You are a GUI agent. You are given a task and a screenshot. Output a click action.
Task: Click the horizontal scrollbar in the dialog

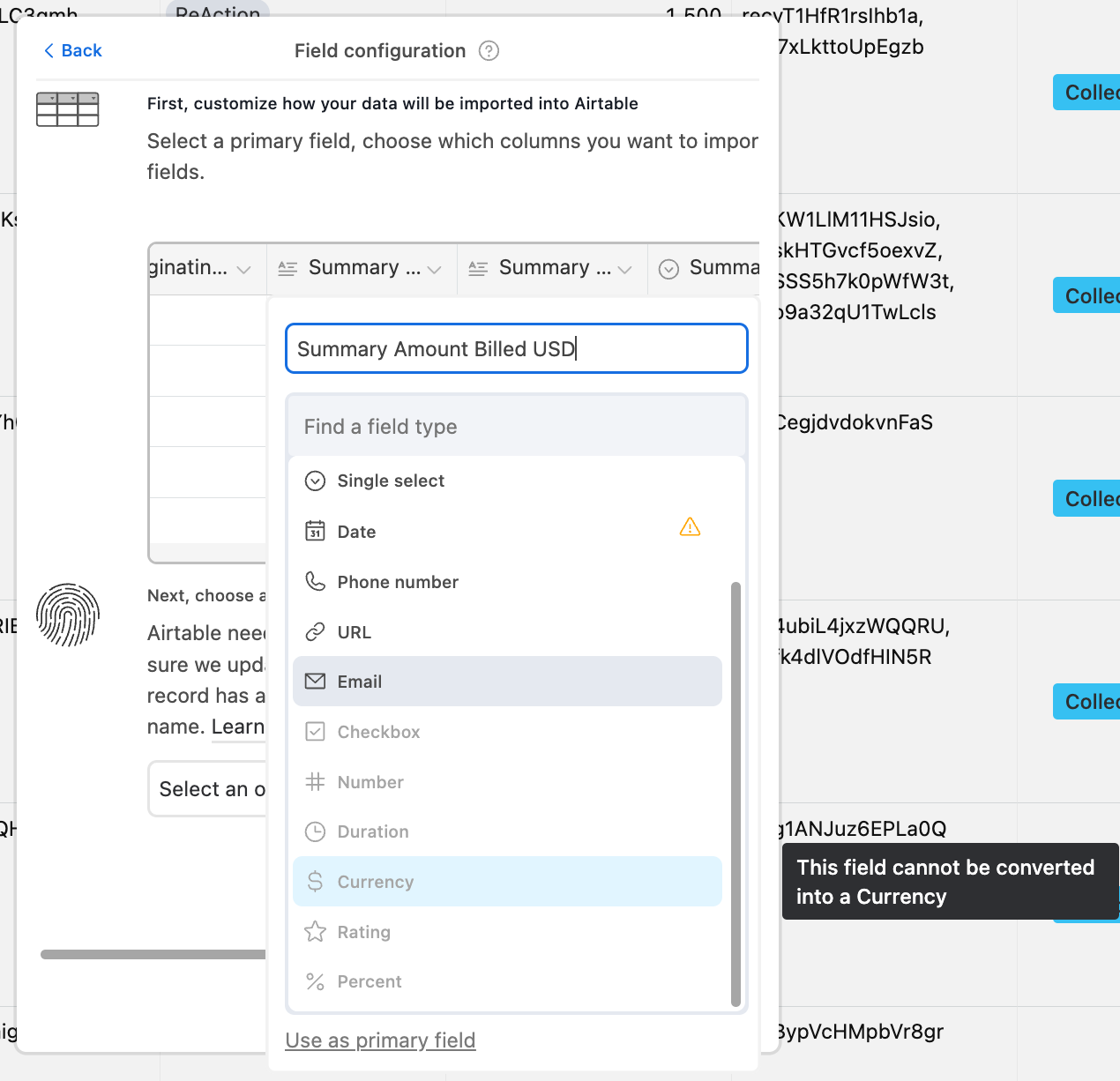(x=153, y=954)
